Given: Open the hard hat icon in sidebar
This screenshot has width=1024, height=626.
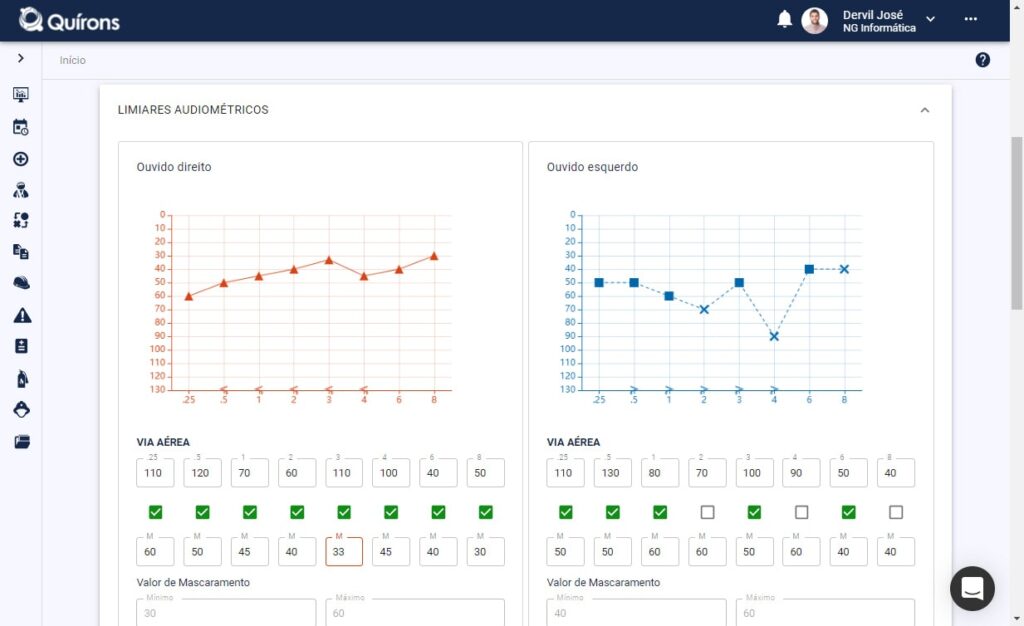Looking at the screenshot, I should [22, 283].
